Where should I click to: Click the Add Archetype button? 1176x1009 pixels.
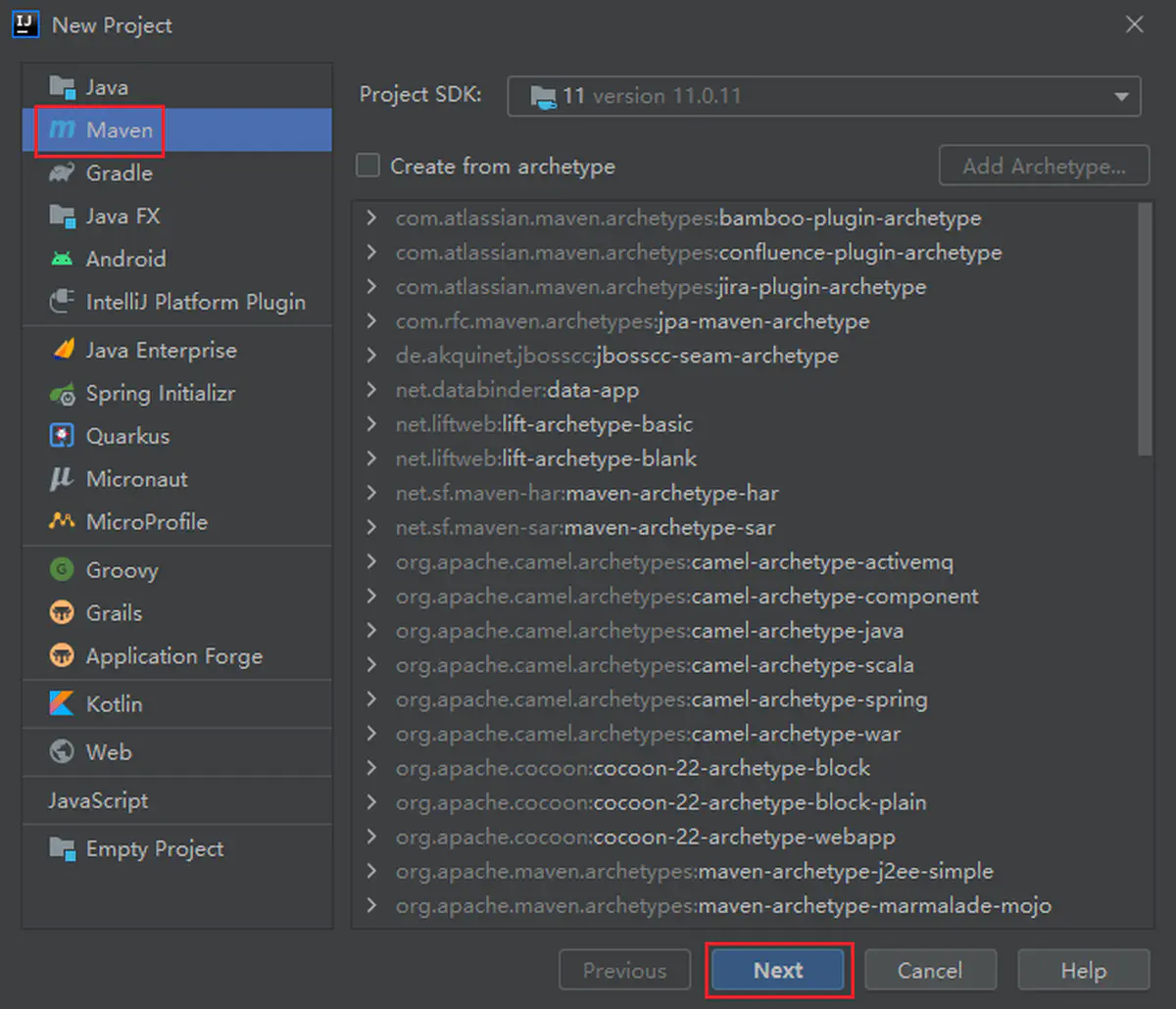pos(1044,166)
